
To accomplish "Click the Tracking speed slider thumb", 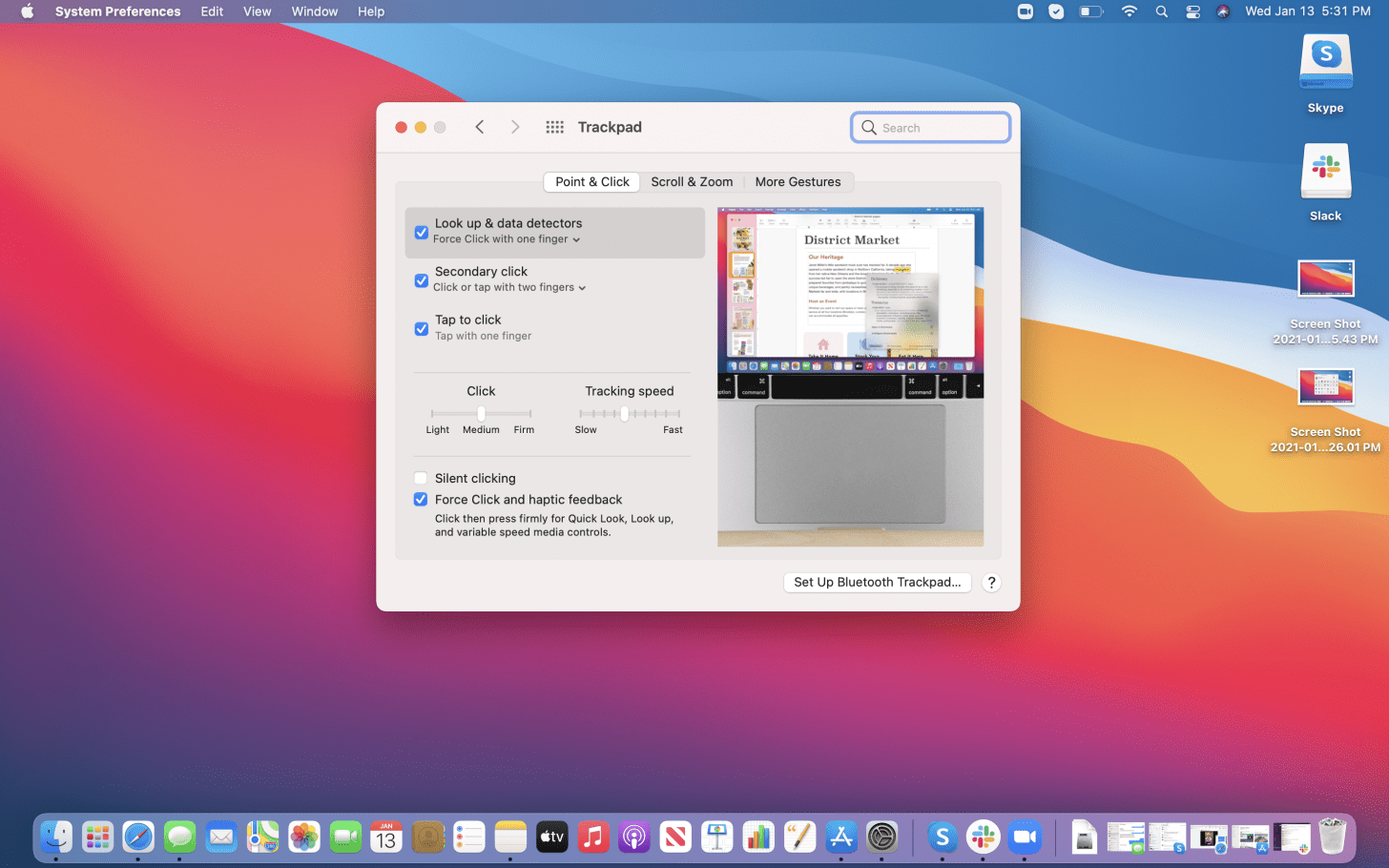I will 624,414.
